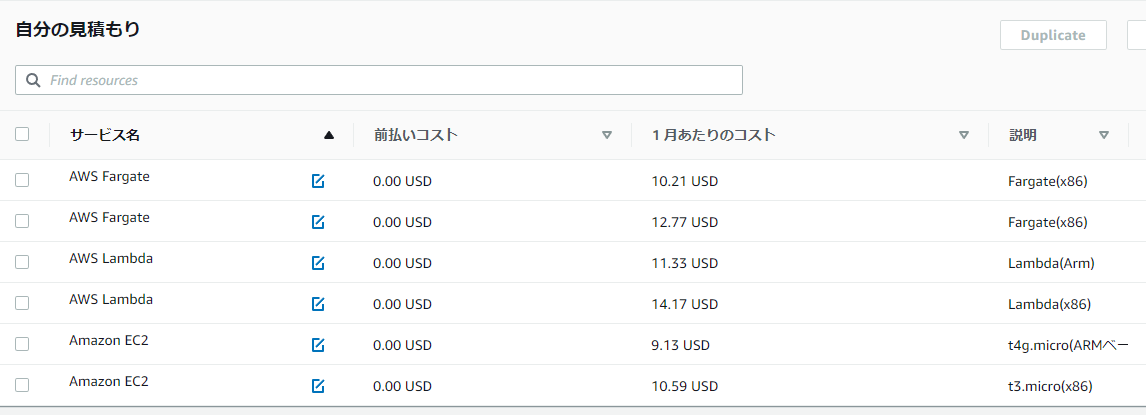Check the Lambda(Arm) row checkbox
The image size is (1146, 415).
pyautogui.click(x=22, y=262)
